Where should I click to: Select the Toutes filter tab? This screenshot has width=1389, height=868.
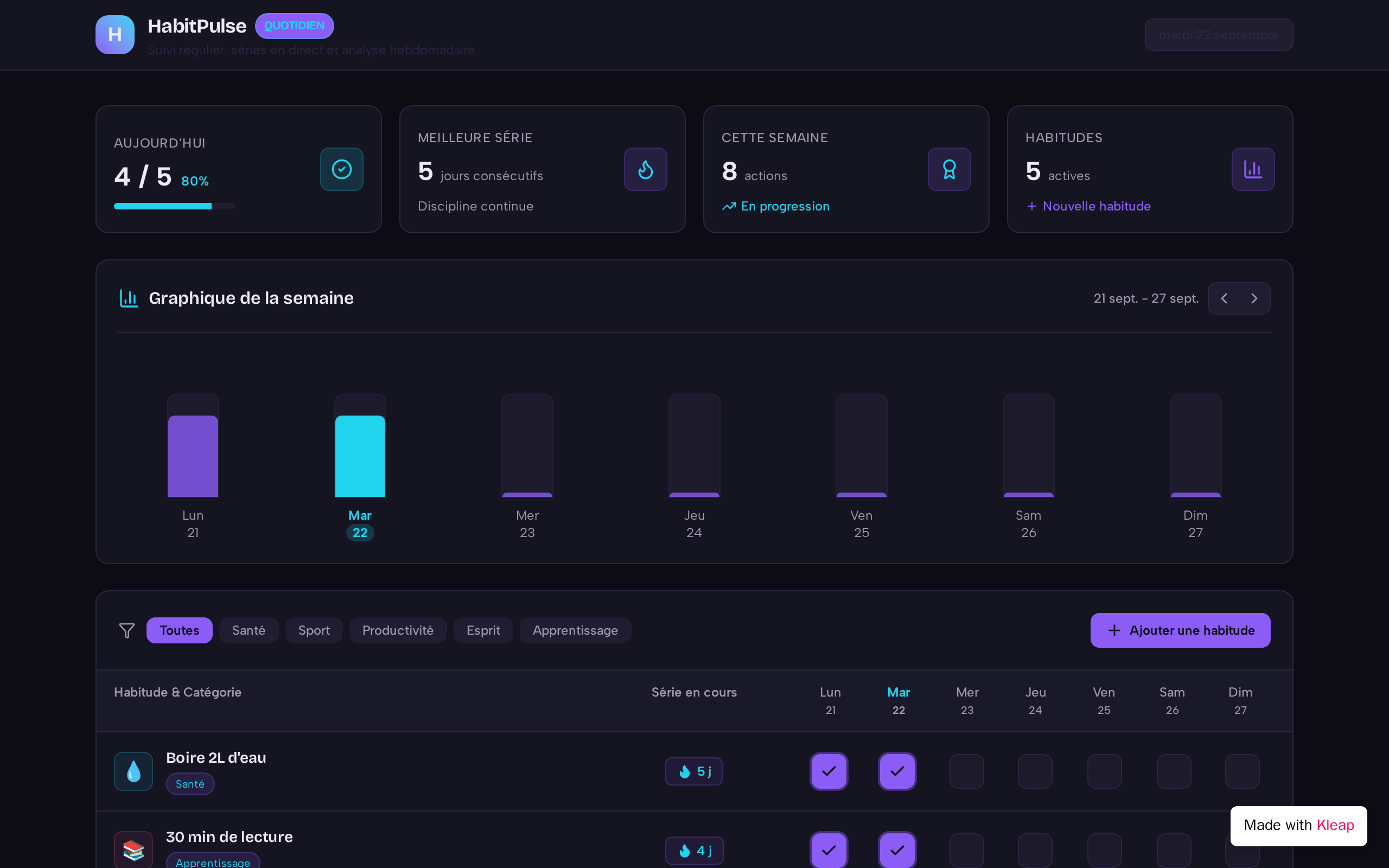tap(179, 630)
